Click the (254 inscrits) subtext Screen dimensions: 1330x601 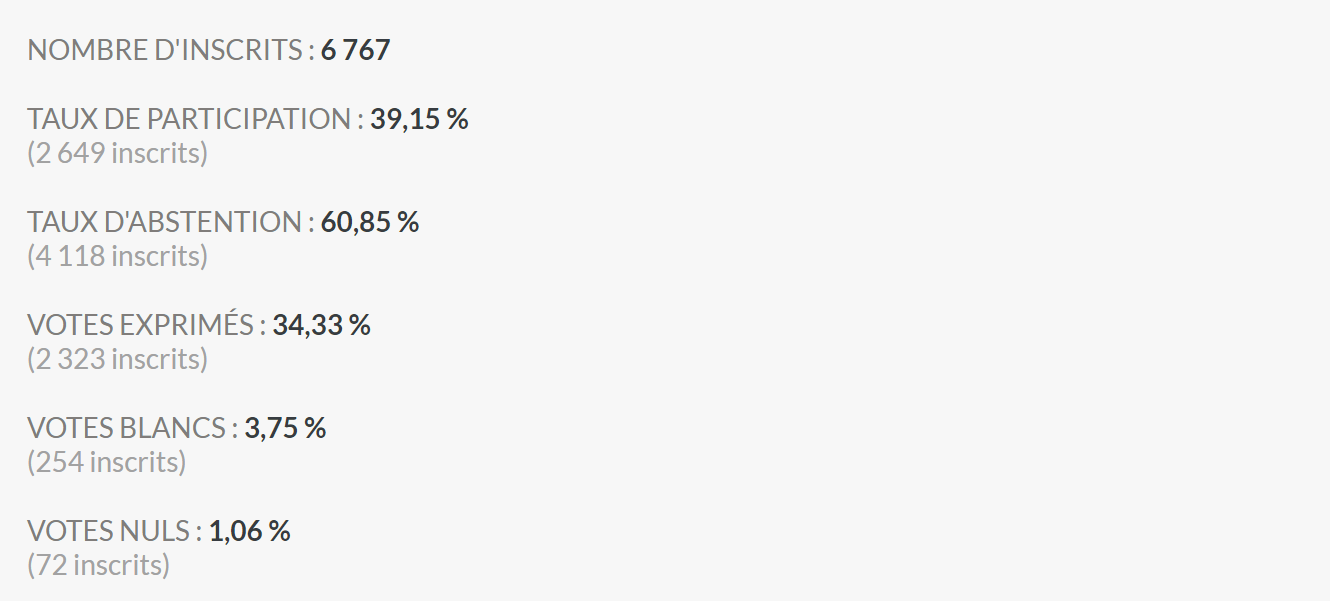(x=107, y=463)
